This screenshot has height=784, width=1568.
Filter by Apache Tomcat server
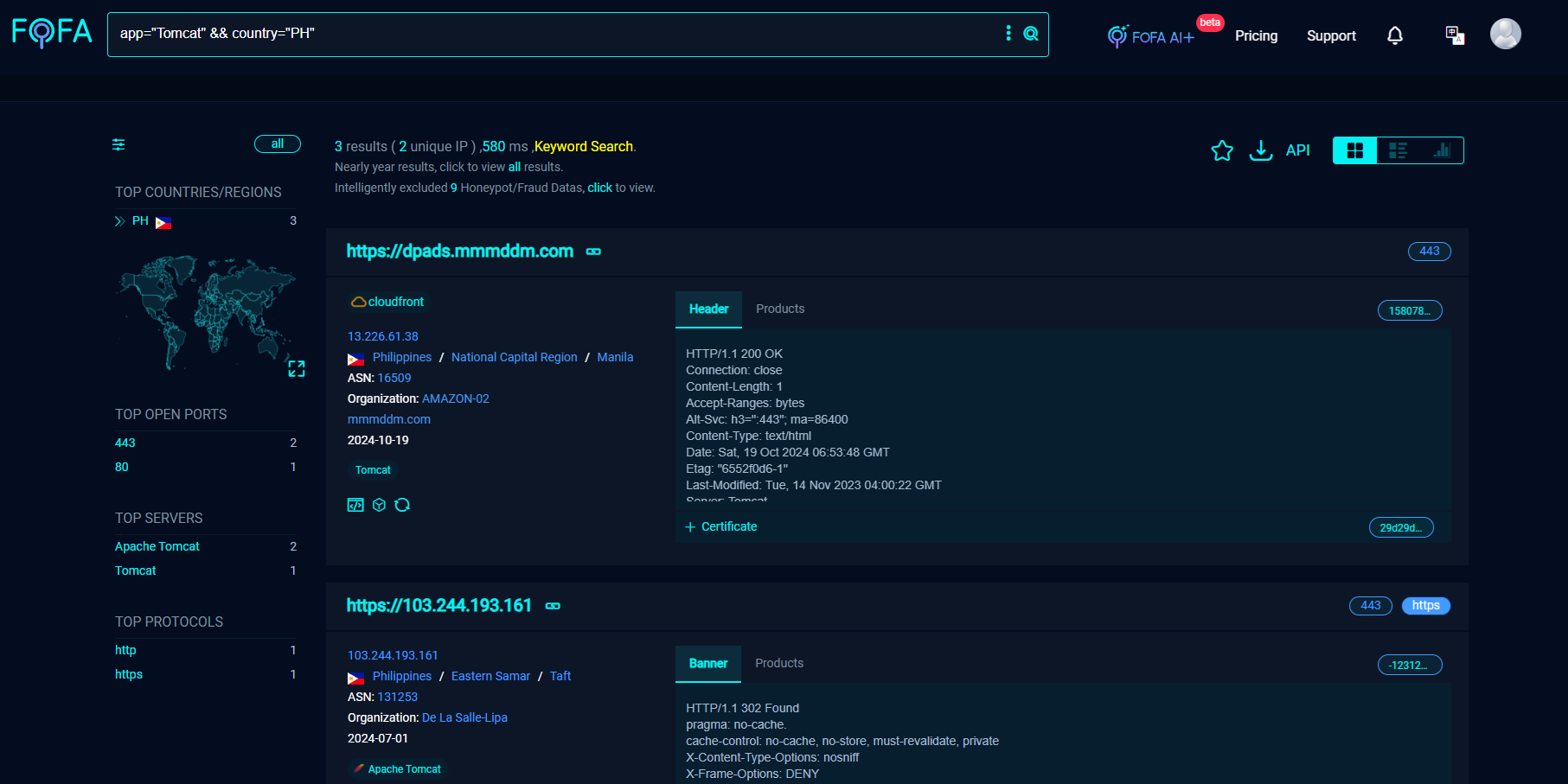pos(157,546)
